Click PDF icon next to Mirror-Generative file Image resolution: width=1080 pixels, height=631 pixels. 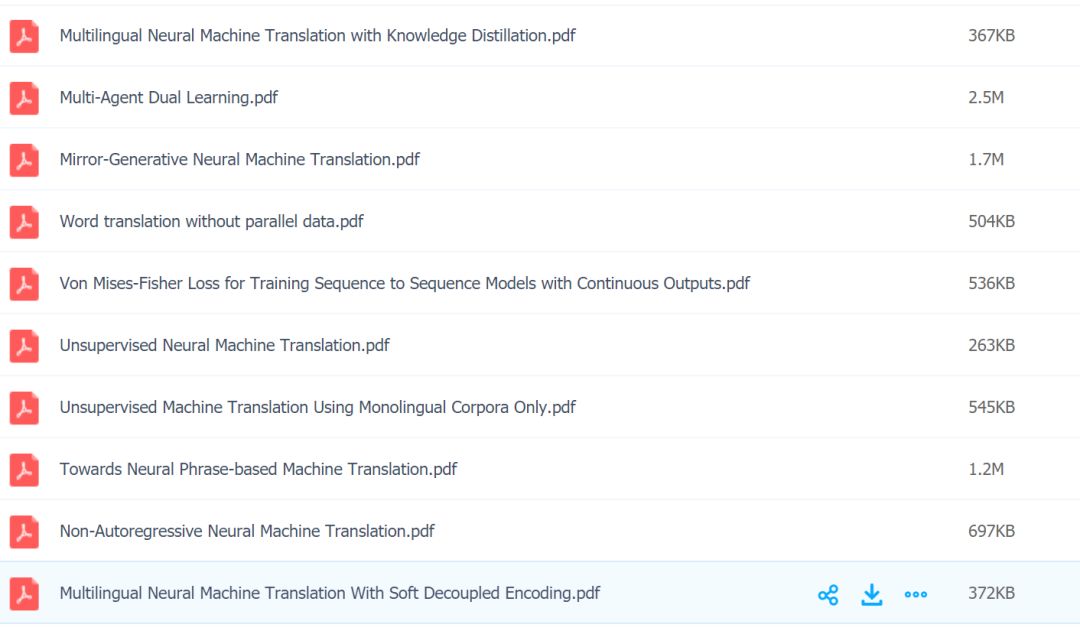coord(24,160)
